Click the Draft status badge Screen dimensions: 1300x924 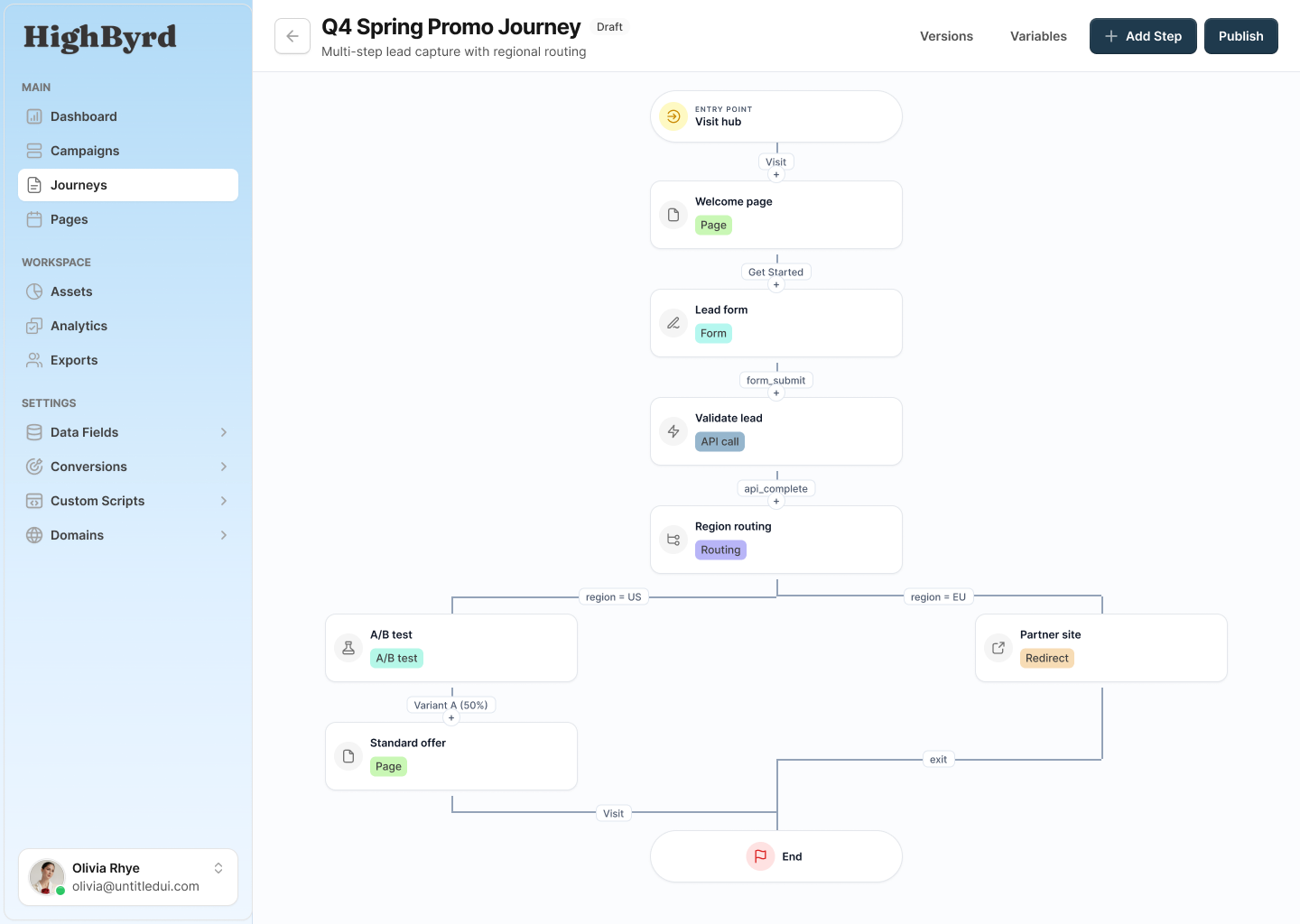coord(609,27)
